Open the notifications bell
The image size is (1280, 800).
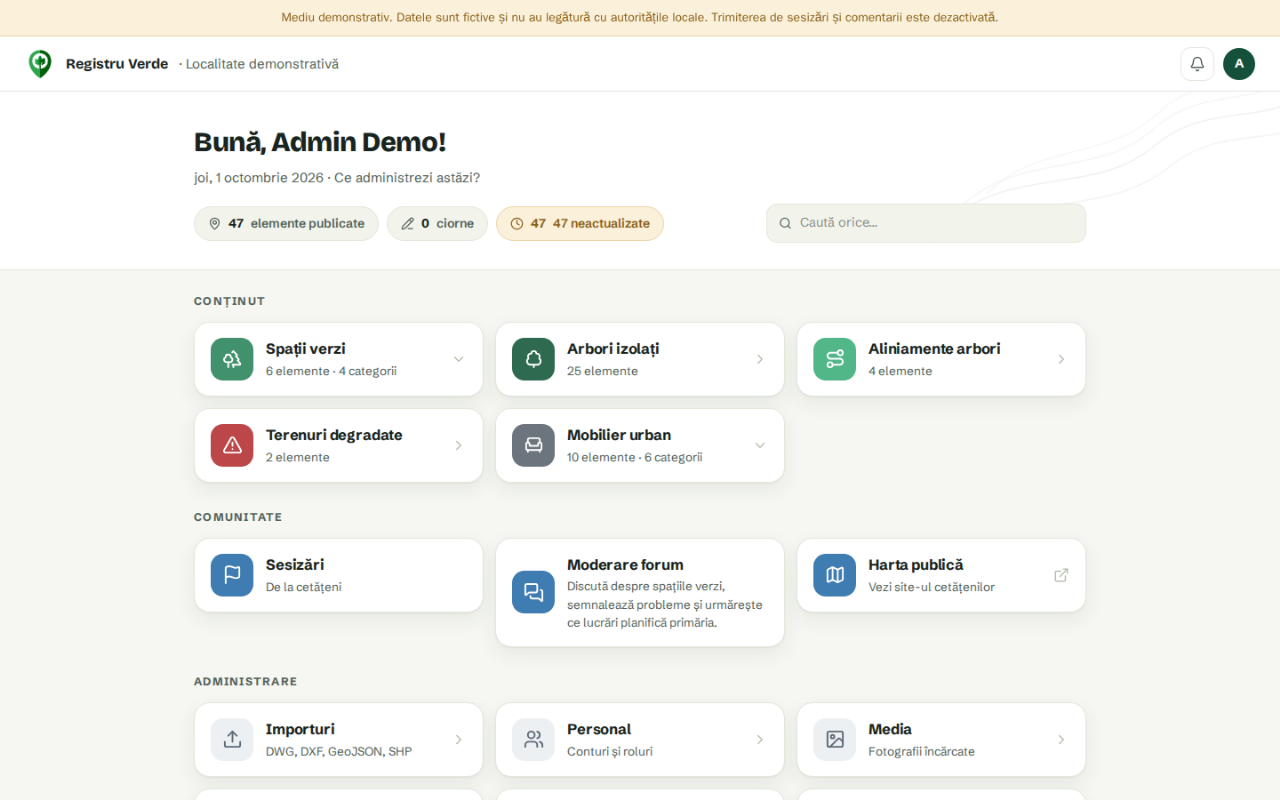click(x=1197, y=64)
